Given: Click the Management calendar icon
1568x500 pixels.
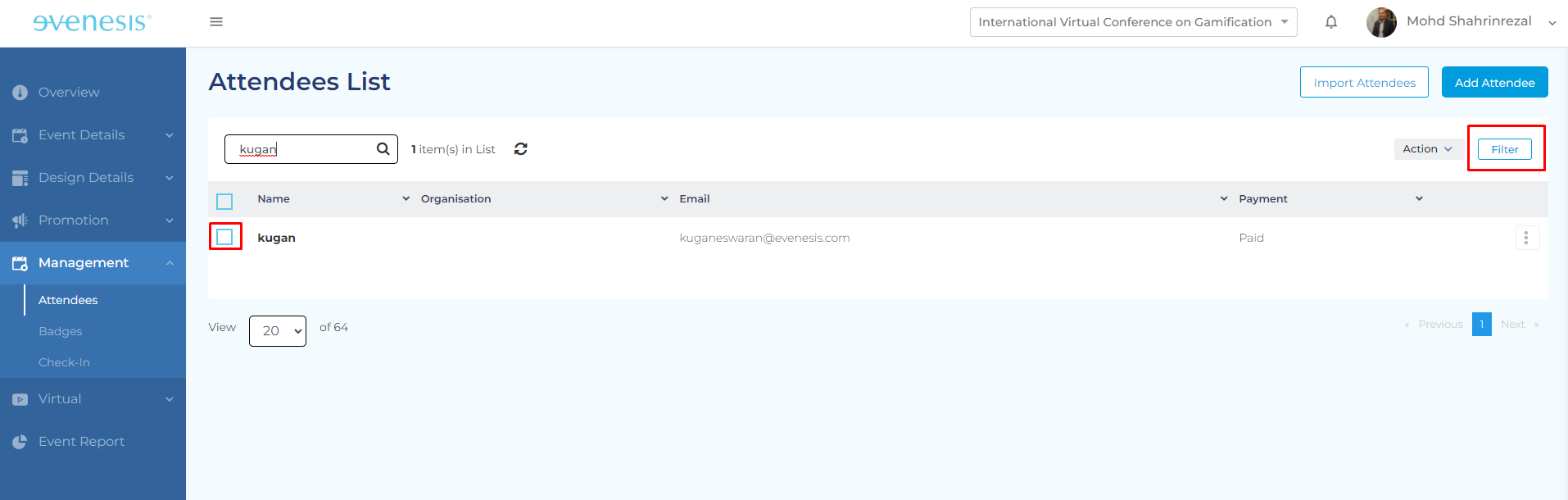Looking at the screenshot, I should (20, 263).
